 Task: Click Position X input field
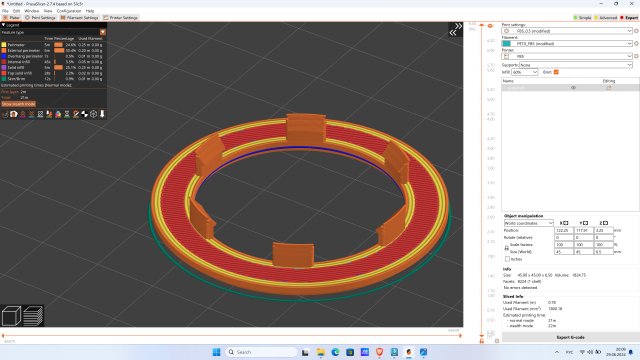coord(563,231)
